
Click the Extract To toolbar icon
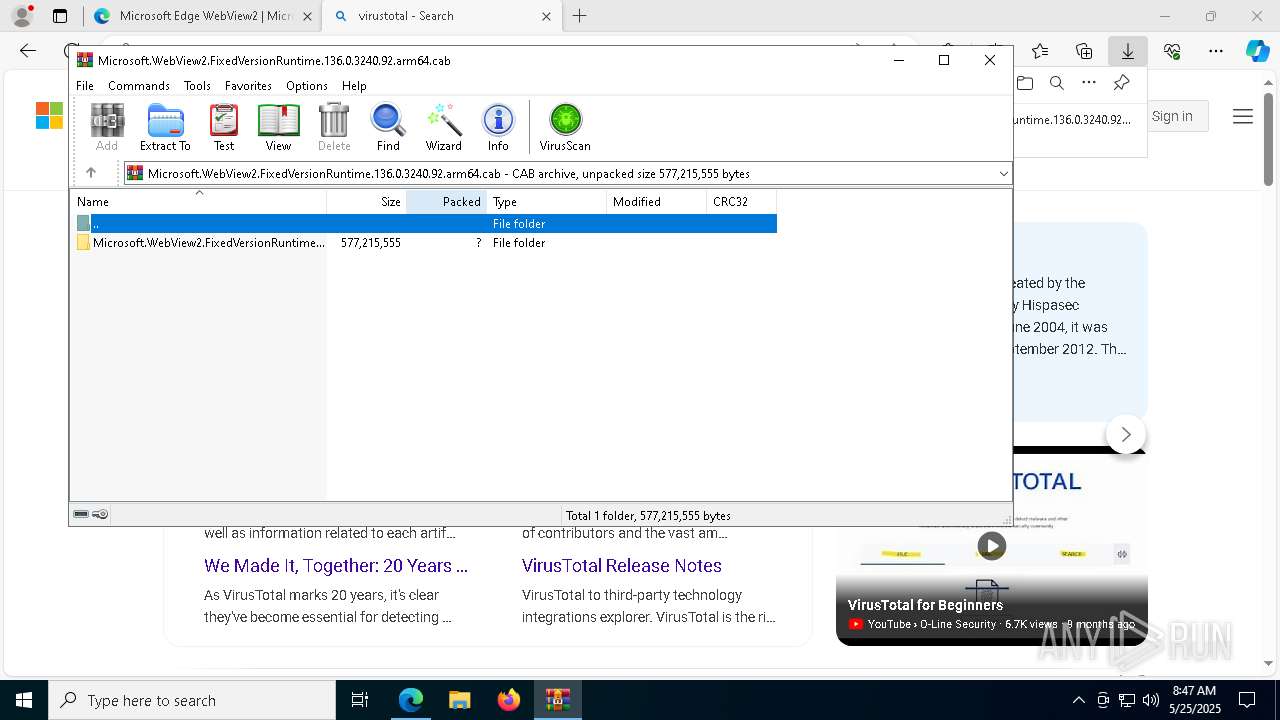tap(165, 127)
